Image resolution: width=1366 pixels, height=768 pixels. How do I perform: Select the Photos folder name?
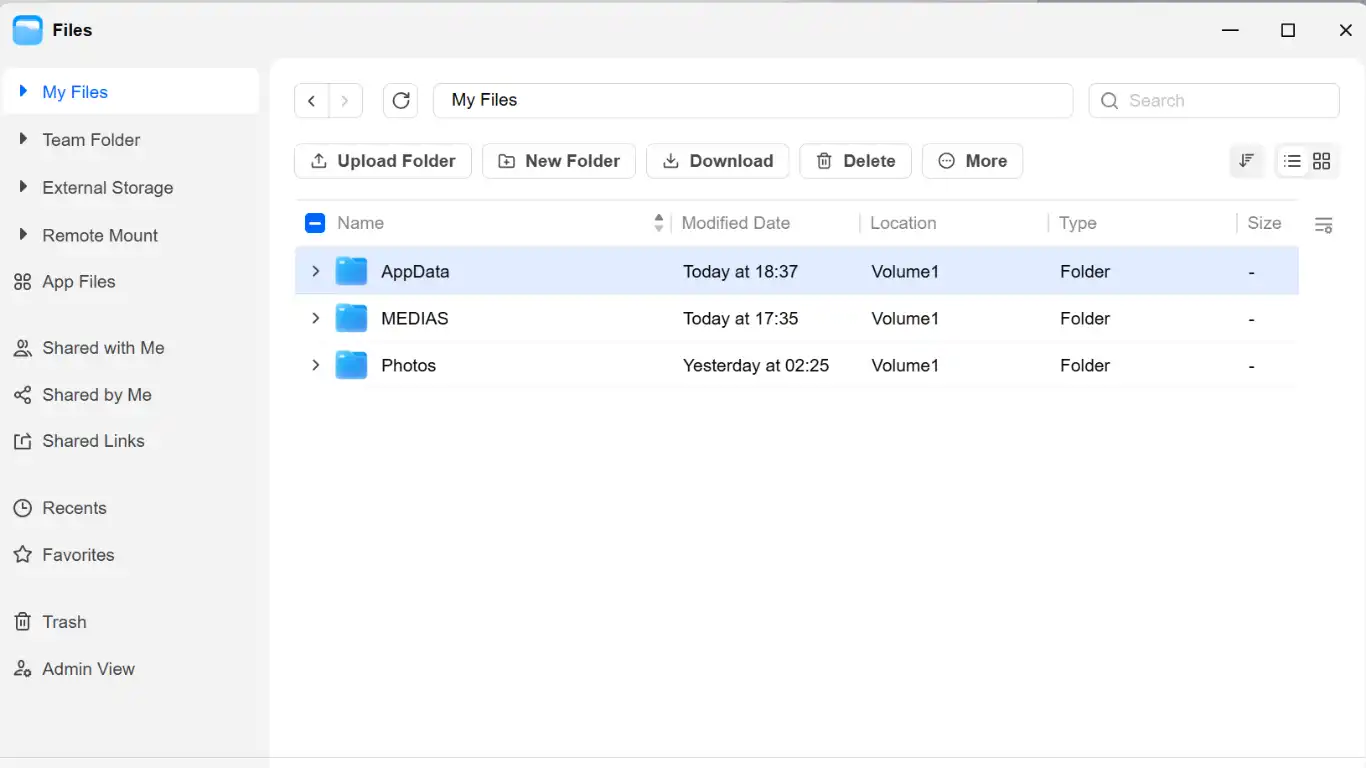pos(409,365)
